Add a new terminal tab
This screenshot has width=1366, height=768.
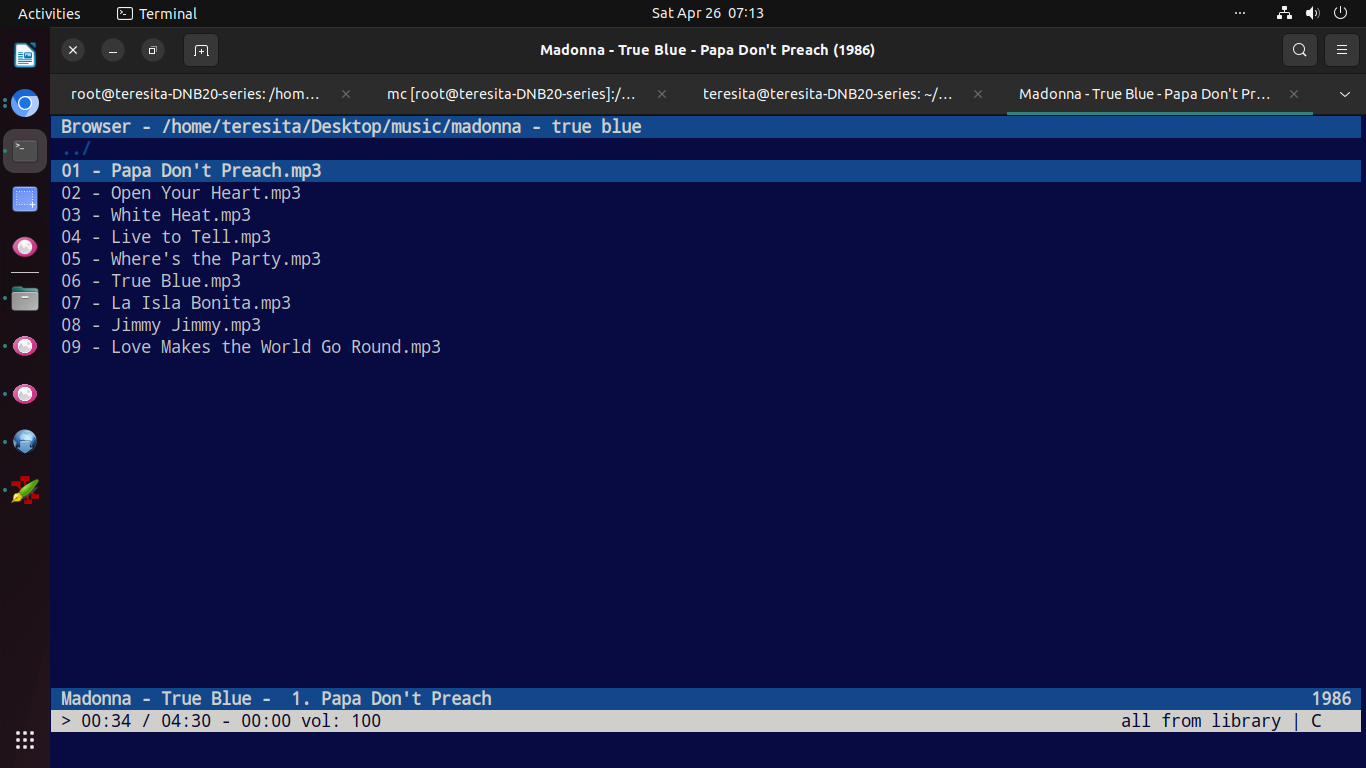coord(201,50)
